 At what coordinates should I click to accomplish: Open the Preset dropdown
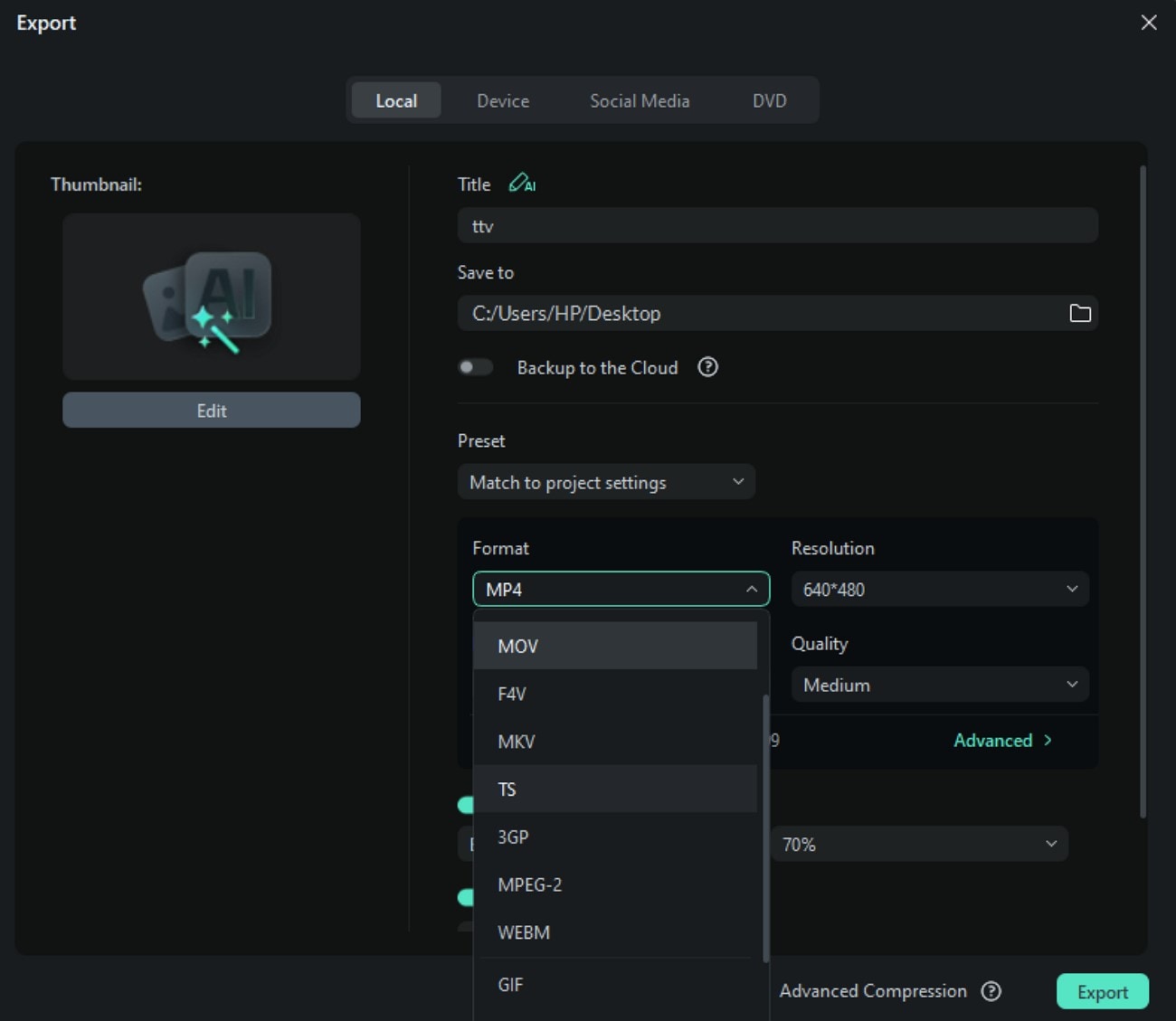606,482
